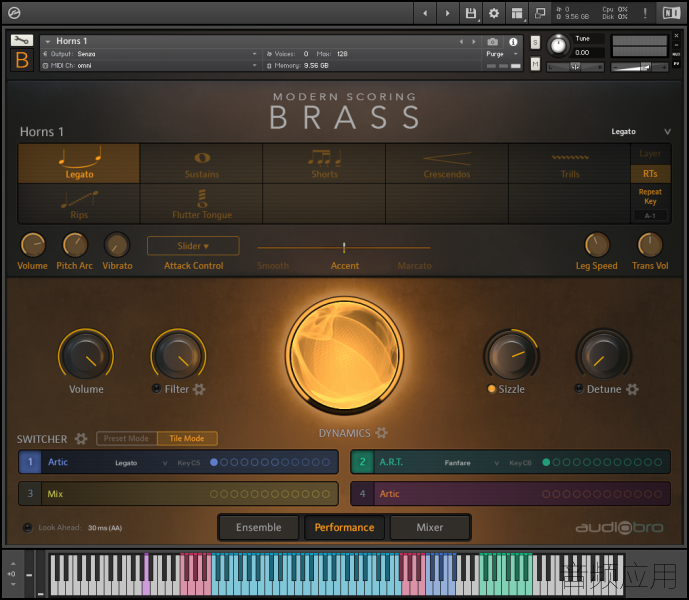Open MIDI Ch omni dropdown
The width and height of the screenshot is (689, 600).
tap(149, 65)
